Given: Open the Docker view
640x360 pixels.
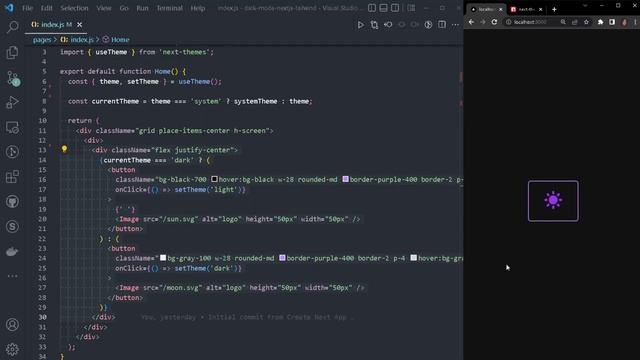Looking at the screenshot, I should tap(12, 251).
